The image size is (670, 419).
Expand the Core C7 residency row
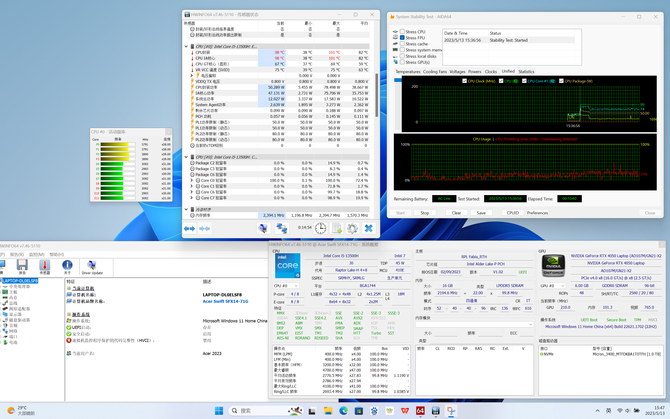(x=192, y=198)
